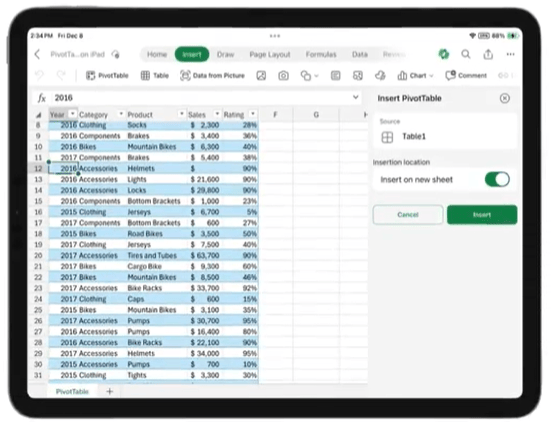The width and height of the screenshot is (551, 426).
Task: Tap the Wi-Fi status icon
Action: point(473,36)
